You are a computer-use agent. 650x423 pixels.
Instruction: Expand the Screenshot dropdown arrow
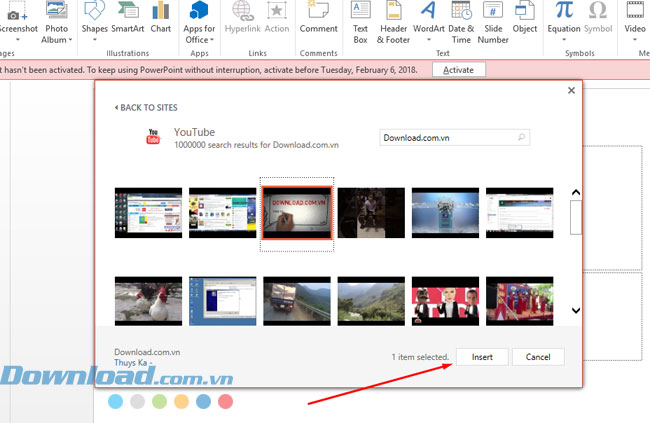(18, 40)
